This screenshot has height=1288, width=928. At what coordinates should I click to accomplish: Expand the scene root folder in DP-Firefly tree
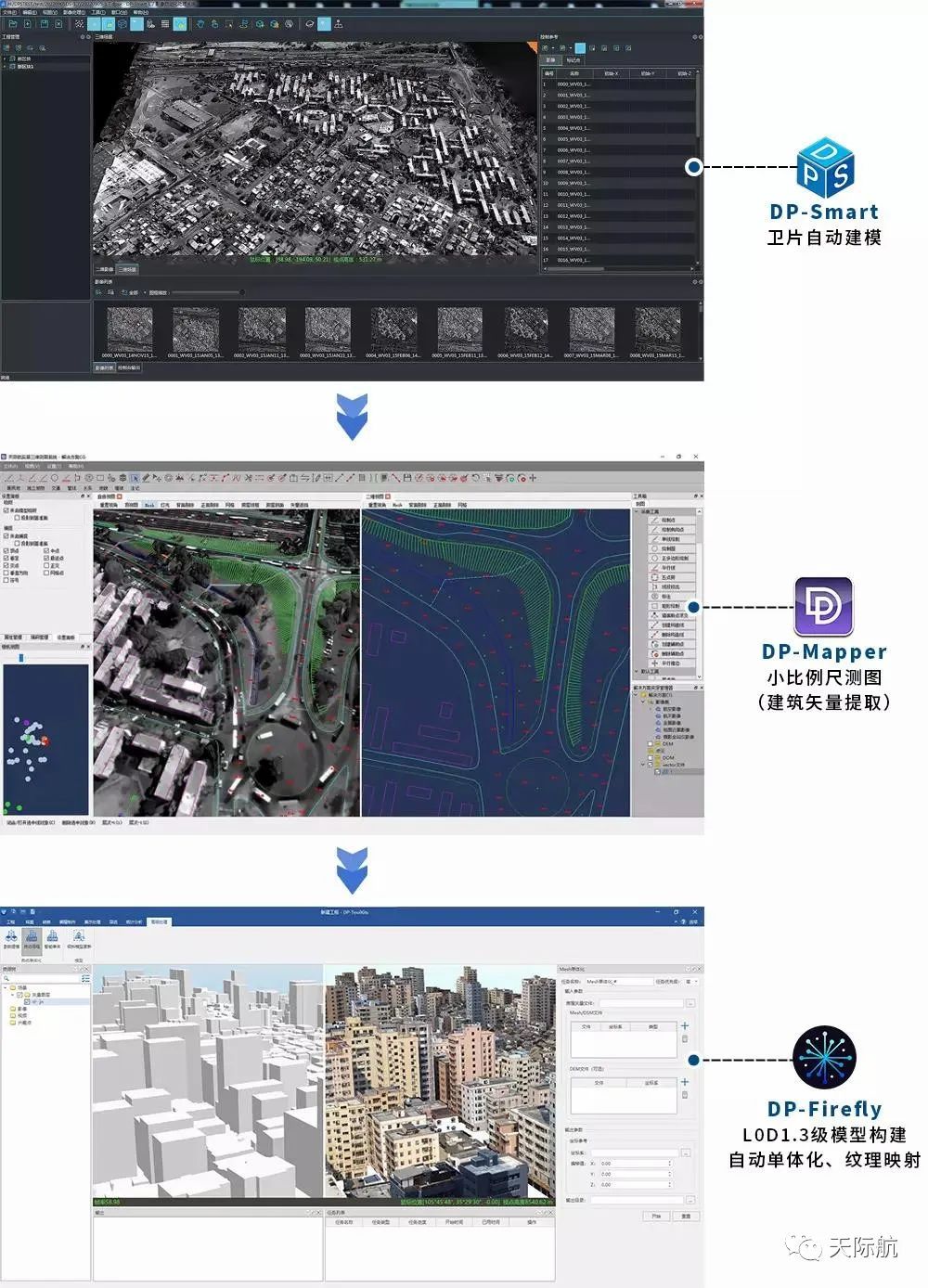click(x=6, y=987)
